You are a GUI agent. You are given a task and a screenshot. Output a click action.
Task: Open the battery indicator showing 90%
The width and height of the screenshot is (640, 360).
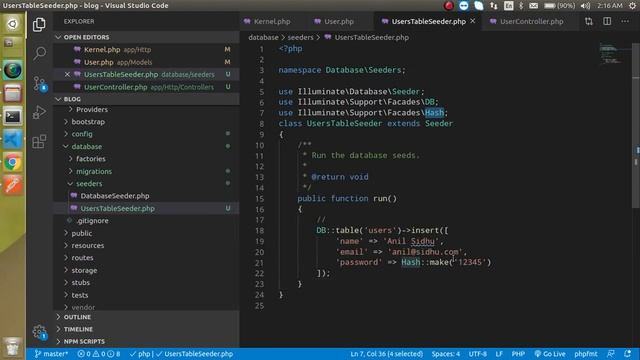click(560, 6)
